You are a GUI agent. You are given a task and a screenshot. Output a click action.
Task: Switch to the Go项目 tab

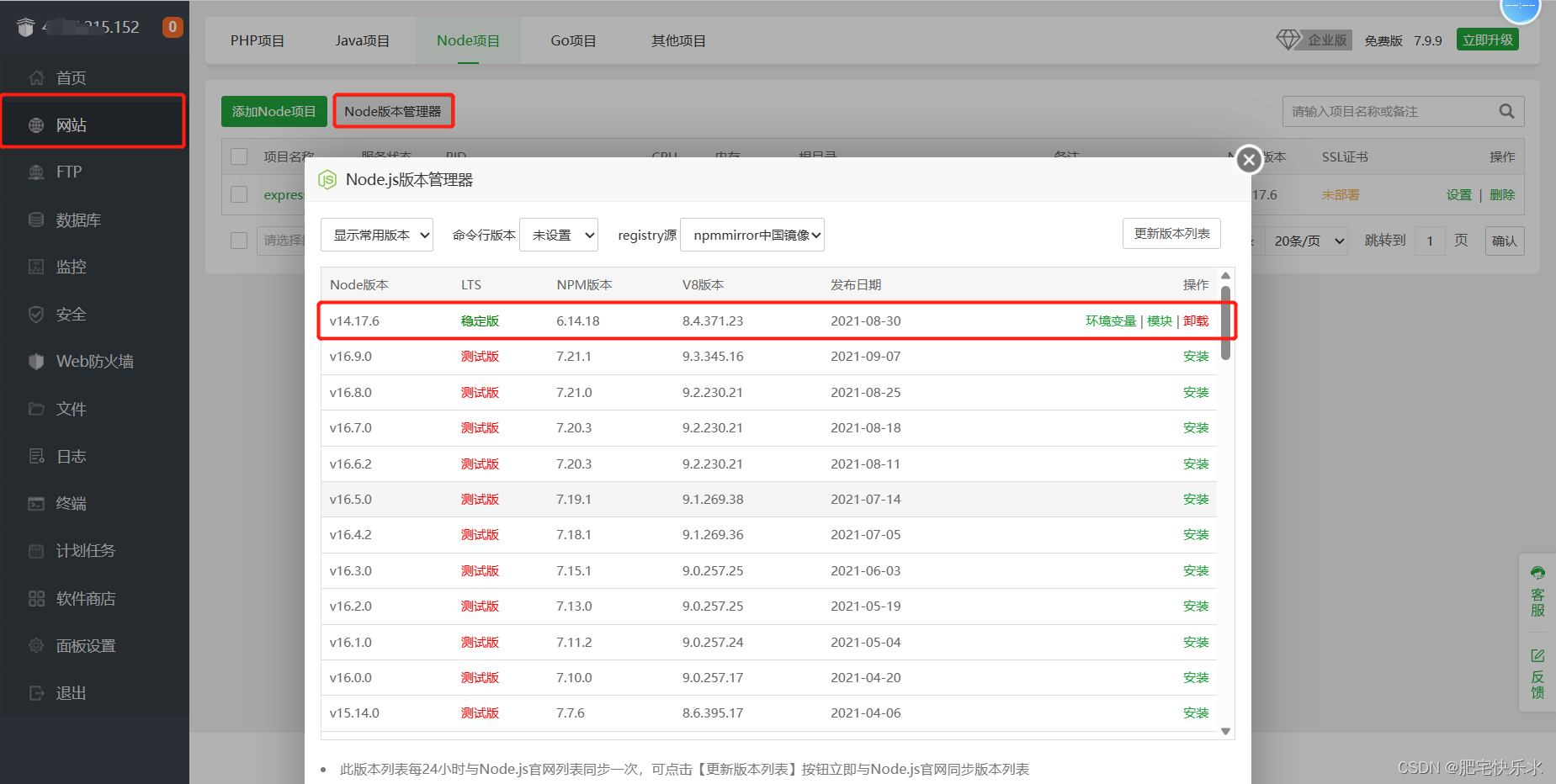coord(573,40)
